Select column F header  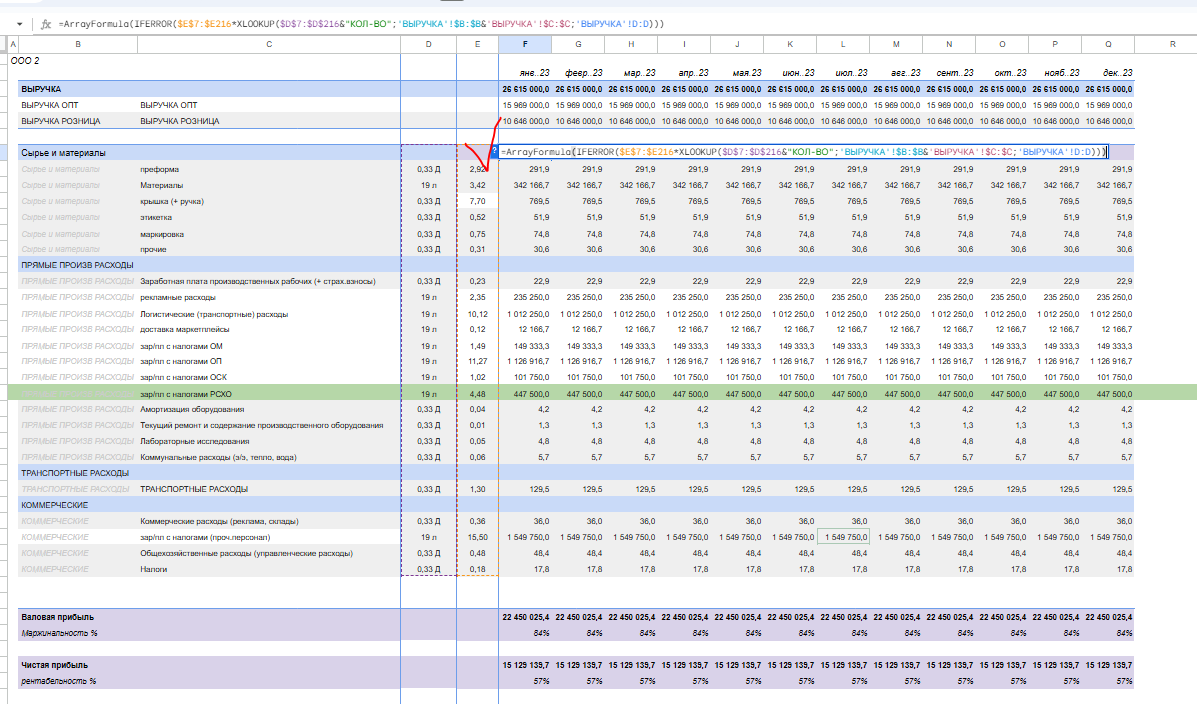point(525,44)
